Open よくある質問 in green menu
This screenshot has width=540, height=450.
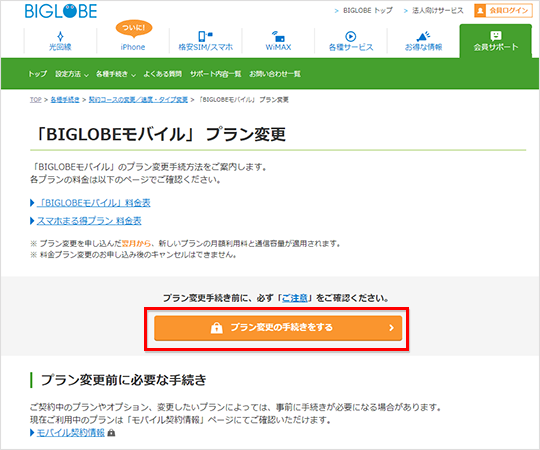pos(163,74)
